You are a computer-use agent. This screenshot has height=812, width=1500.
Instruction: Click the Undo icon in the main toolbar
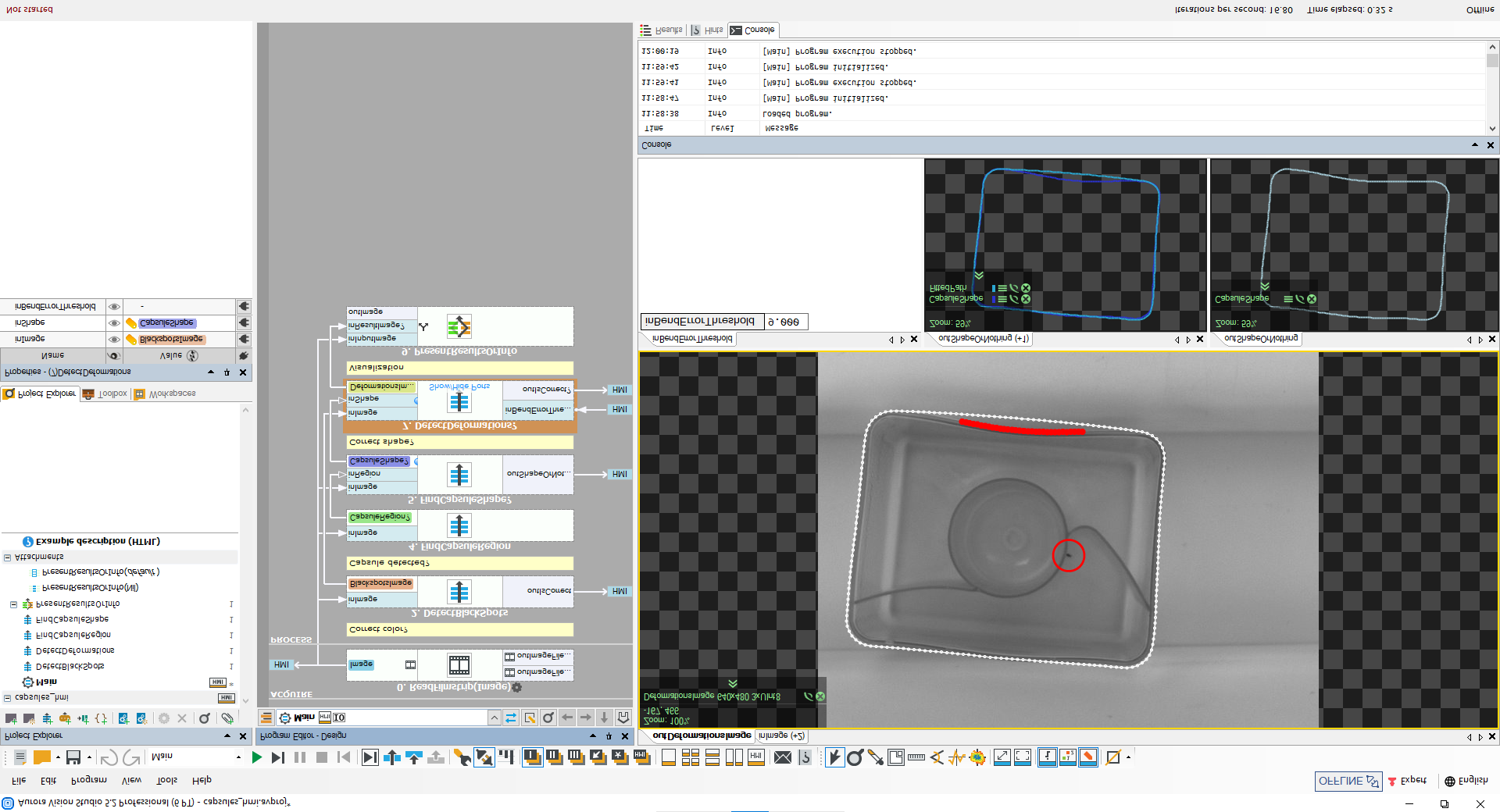point(110,757)
